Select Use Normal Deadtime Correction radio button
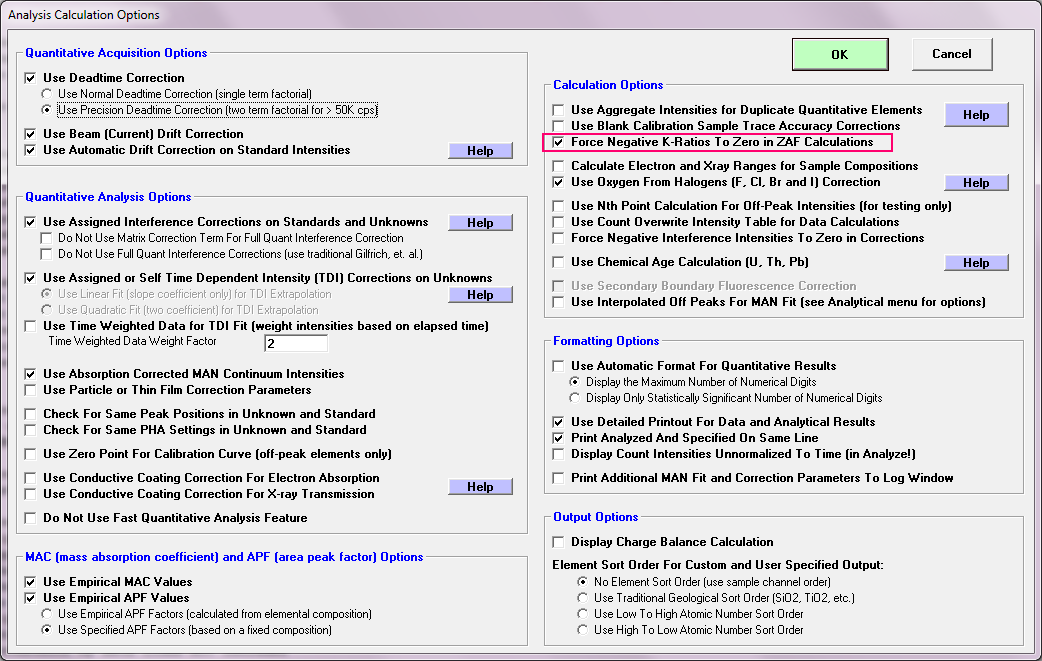Screen dimensions: 1042x661 pos(47,94)
